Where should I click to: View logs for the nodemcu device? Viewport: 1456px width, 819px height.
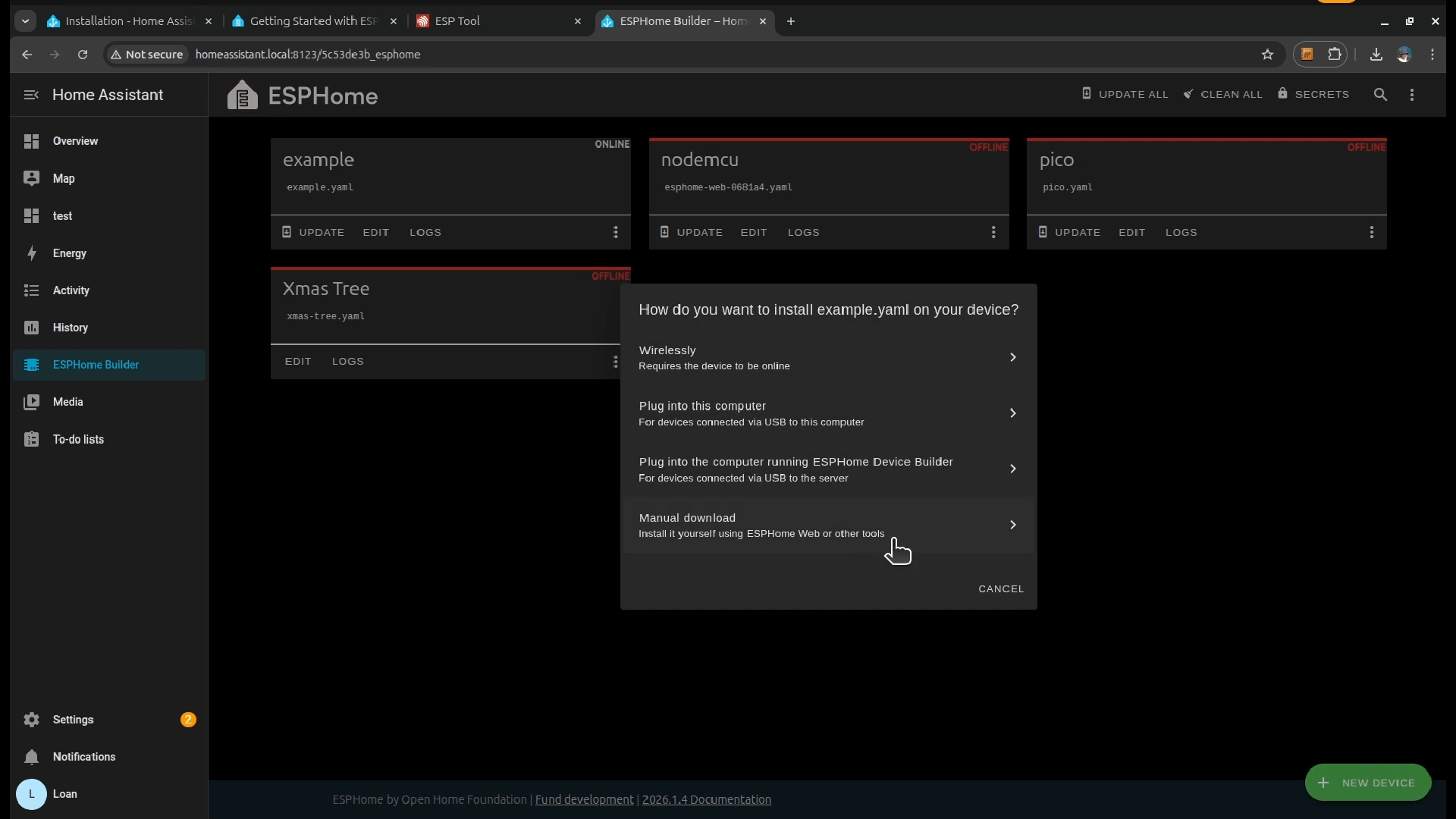click(803, 232)
